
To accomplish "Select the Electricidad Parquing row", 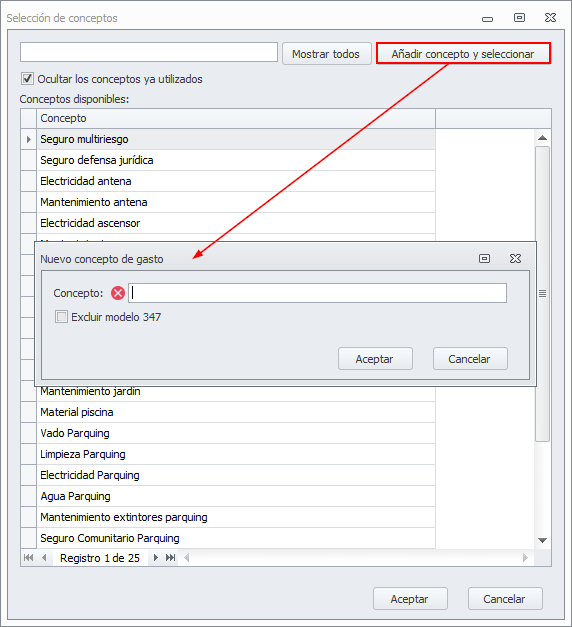I will tap(236, 475).
